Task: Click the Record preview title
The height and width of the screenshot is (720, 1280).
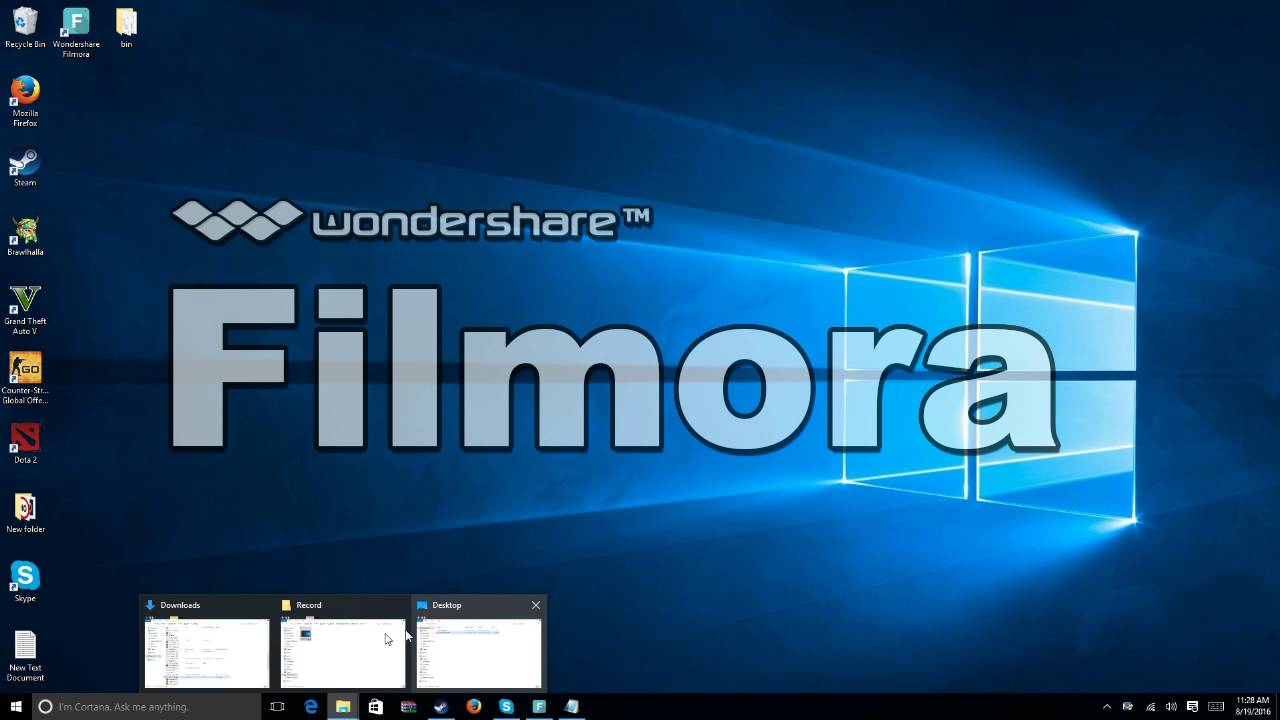Action: click(x=309, y=605)
